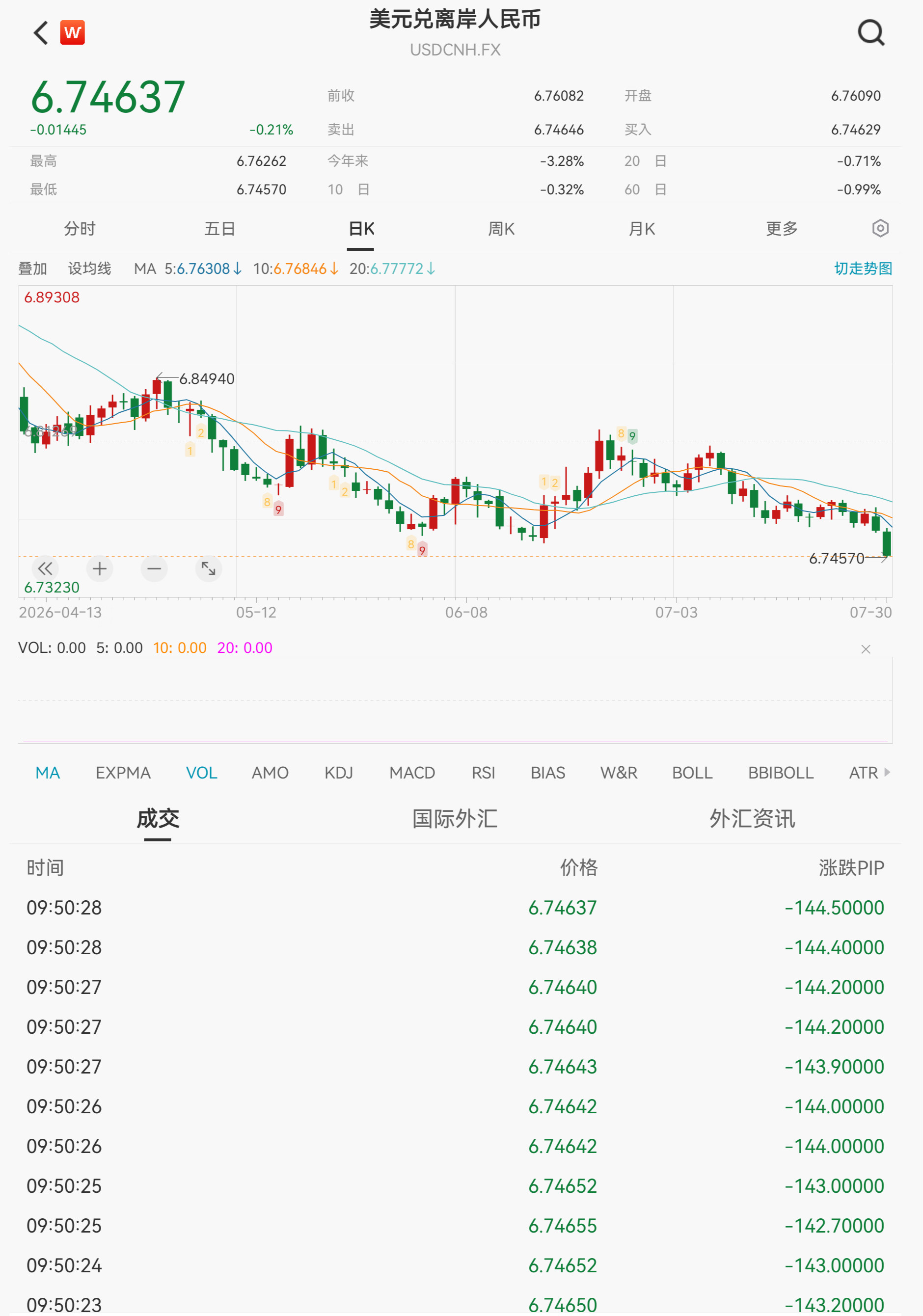The width and height of the screenshot is (923, 1316).
Task: Tap the last green candlestick on 07-30
Action: pos(887,542)
